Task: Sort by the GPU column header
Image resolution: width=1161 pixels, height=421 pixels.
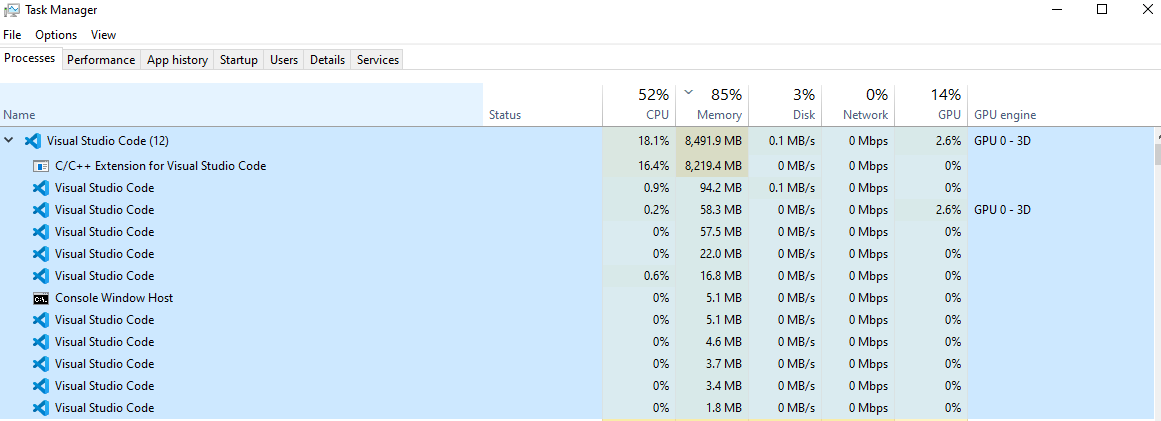Action: (x=930, y=104)
